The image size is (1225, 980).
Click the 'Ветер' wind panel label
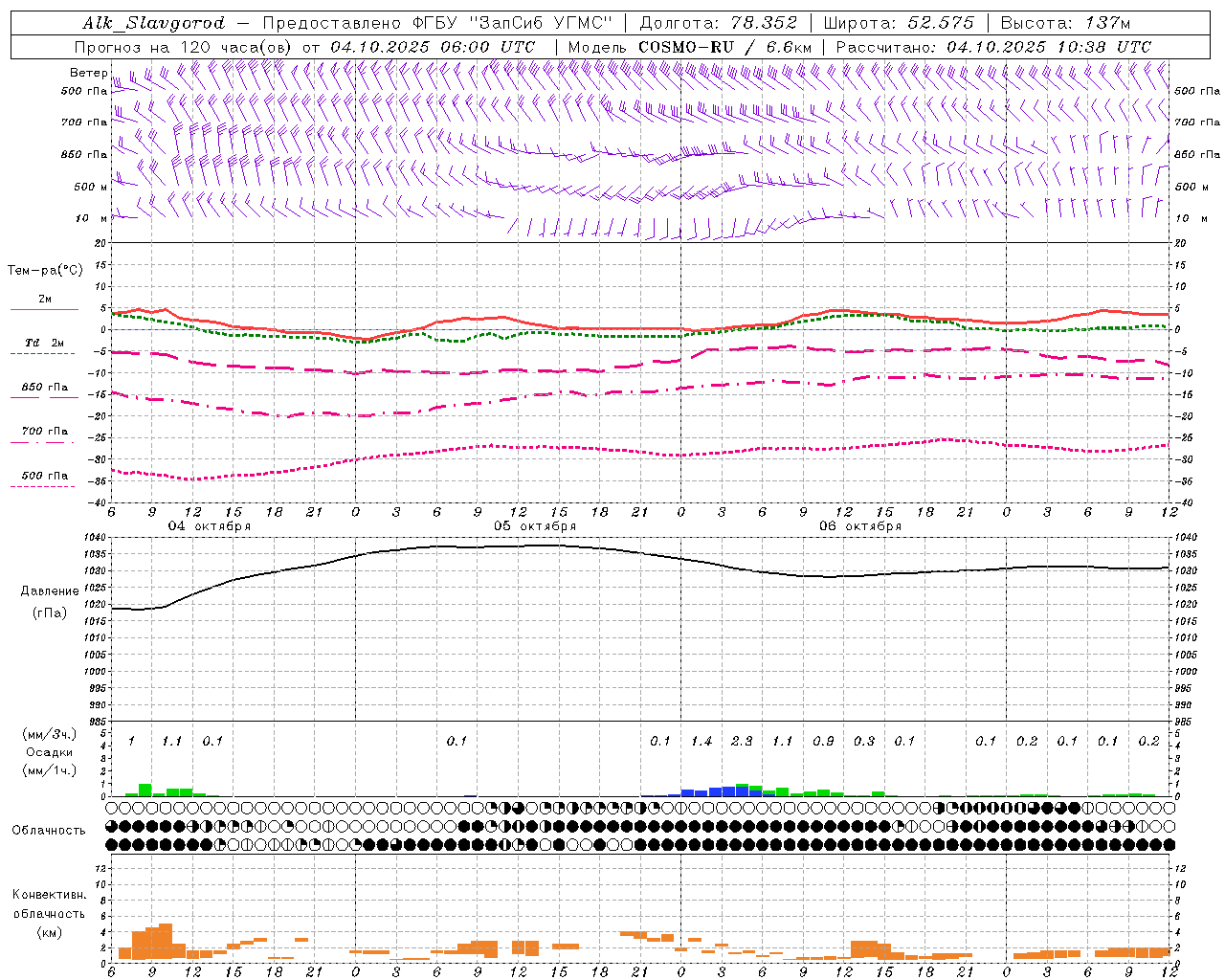tap(88, 73)
